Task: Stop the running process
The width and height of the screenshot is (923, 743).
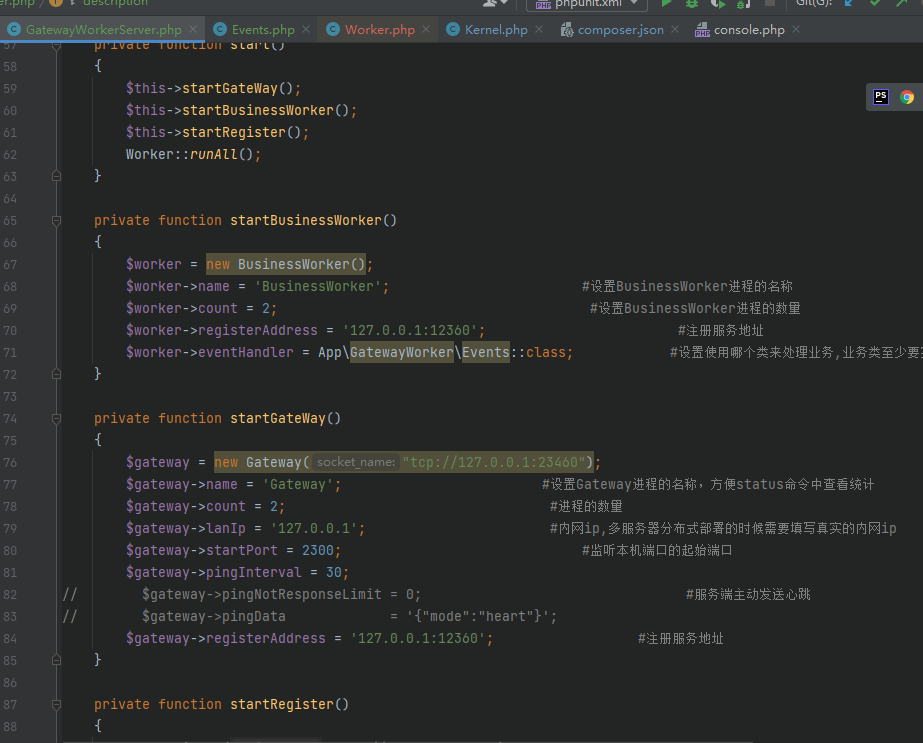Action: click(769, 3)
